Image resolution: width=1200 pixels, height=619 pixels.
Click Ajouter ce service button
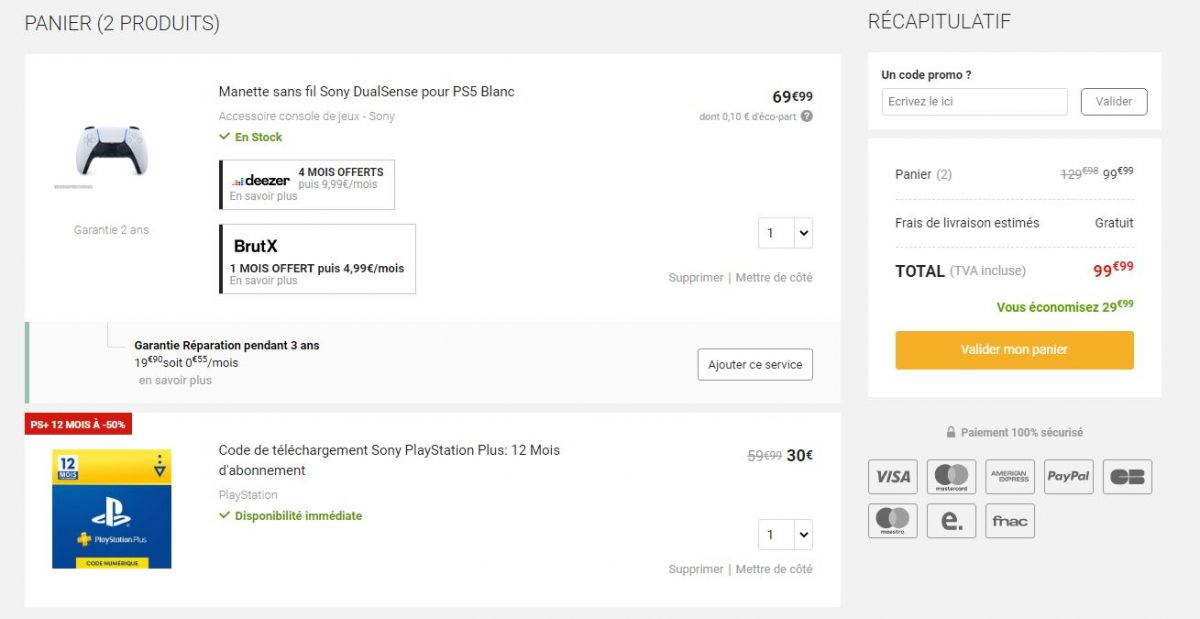755,365
